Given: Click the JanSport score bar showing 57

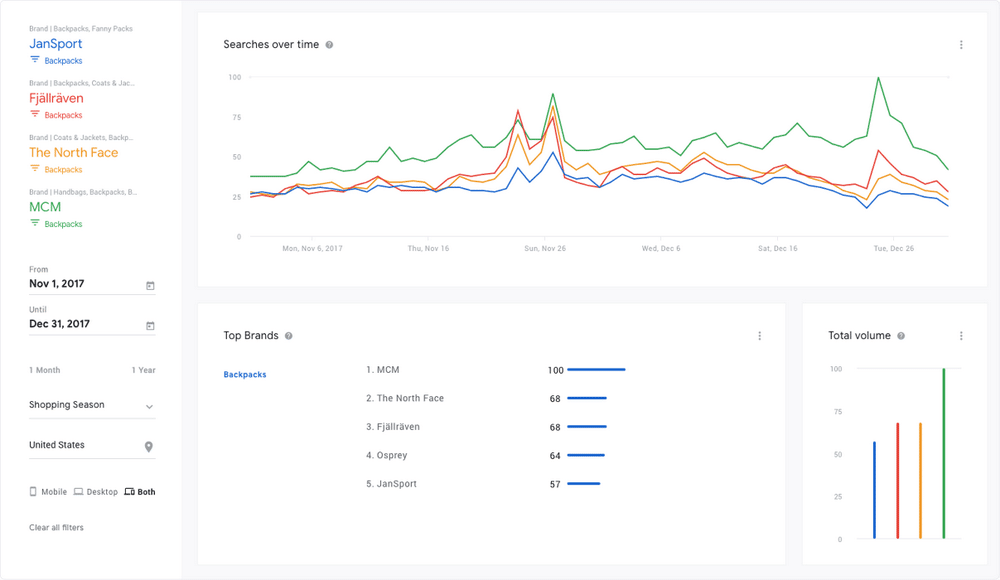Looking at the screenshot, I should (584, 484).
